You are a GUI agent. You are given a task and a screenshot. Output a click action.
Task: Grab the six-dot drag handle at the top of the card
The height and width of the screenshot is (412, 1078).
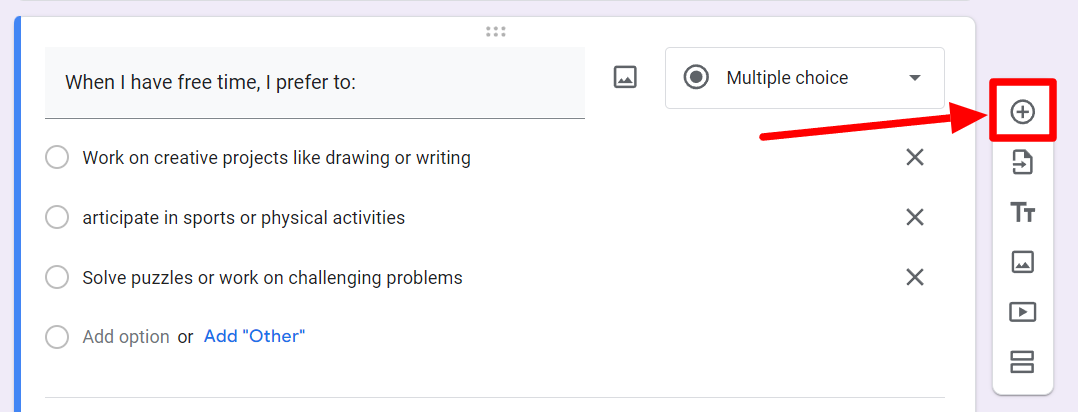click(x=496, y=31)
